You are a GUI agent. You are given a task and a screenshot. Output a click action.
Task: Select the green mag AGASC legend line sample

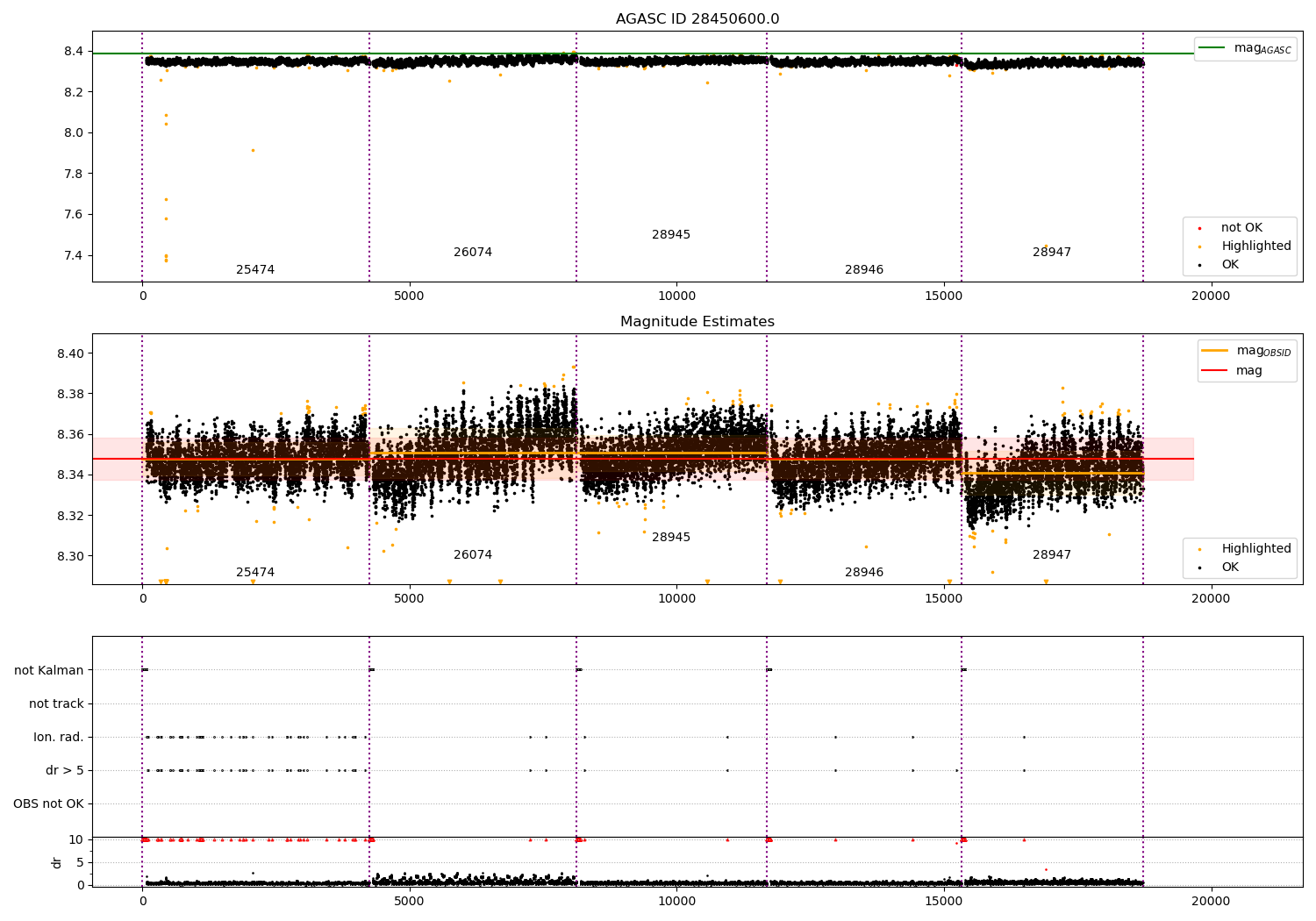1212,47
